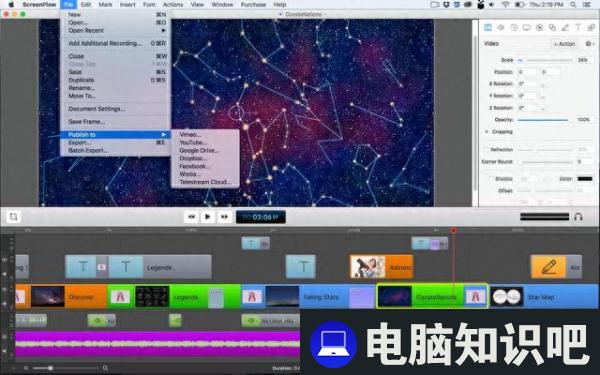Image resolution: width=600 pixels, height=375 pixels.
Task: Open the Media Library tab icon
Action: coord(591,28)
